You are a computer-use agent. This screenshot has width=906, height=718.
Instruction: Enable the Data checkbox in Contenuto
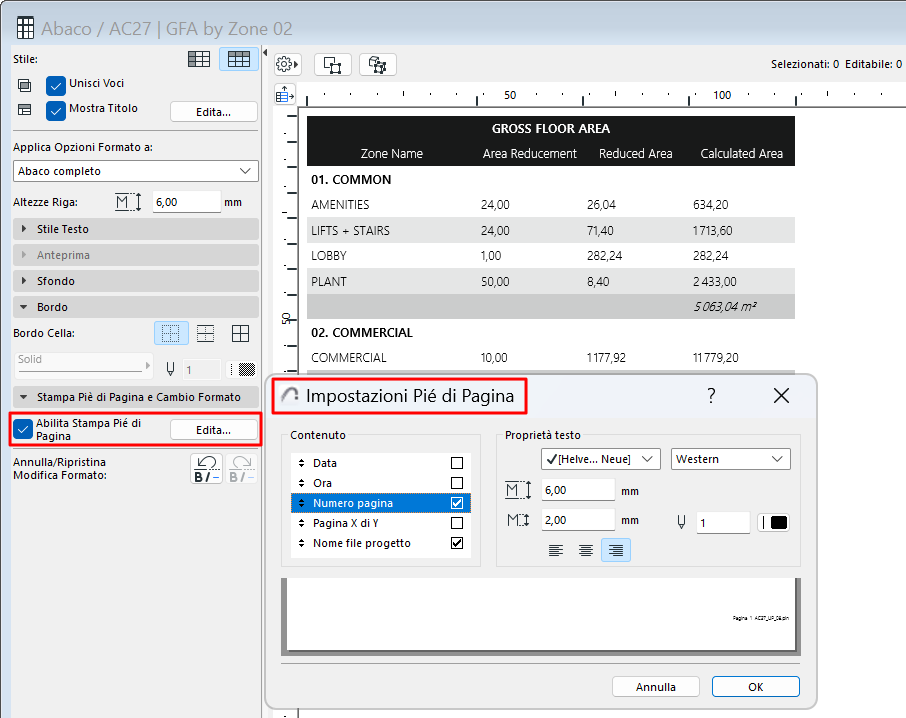tap(457, 463)
